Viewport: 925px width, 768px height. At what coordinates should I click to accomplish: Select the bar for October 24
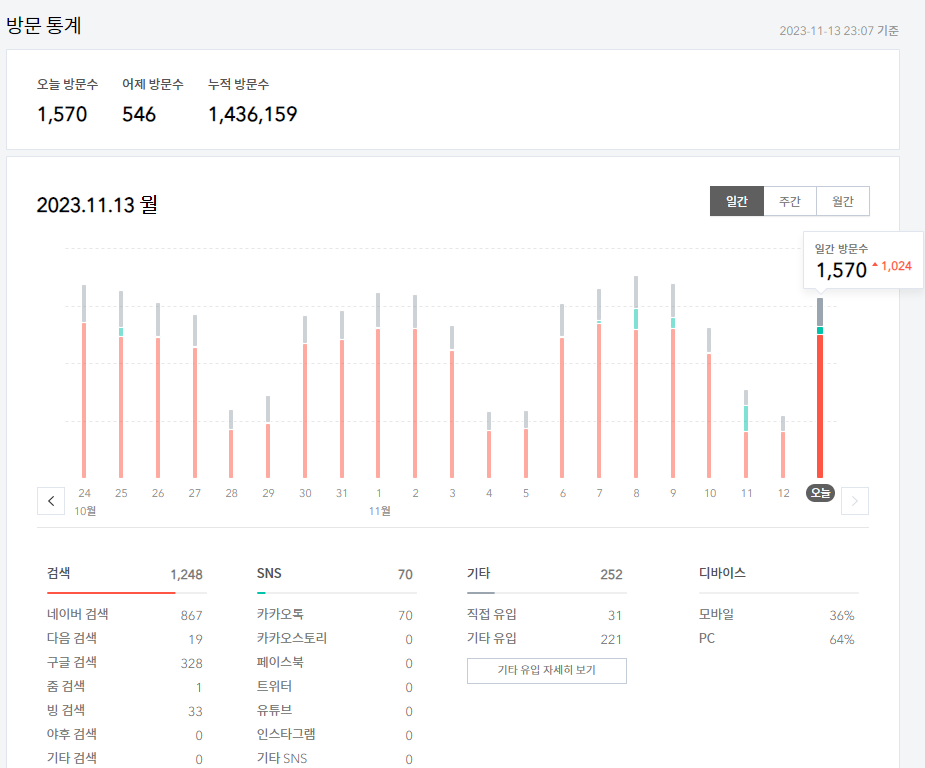point(84,382)
